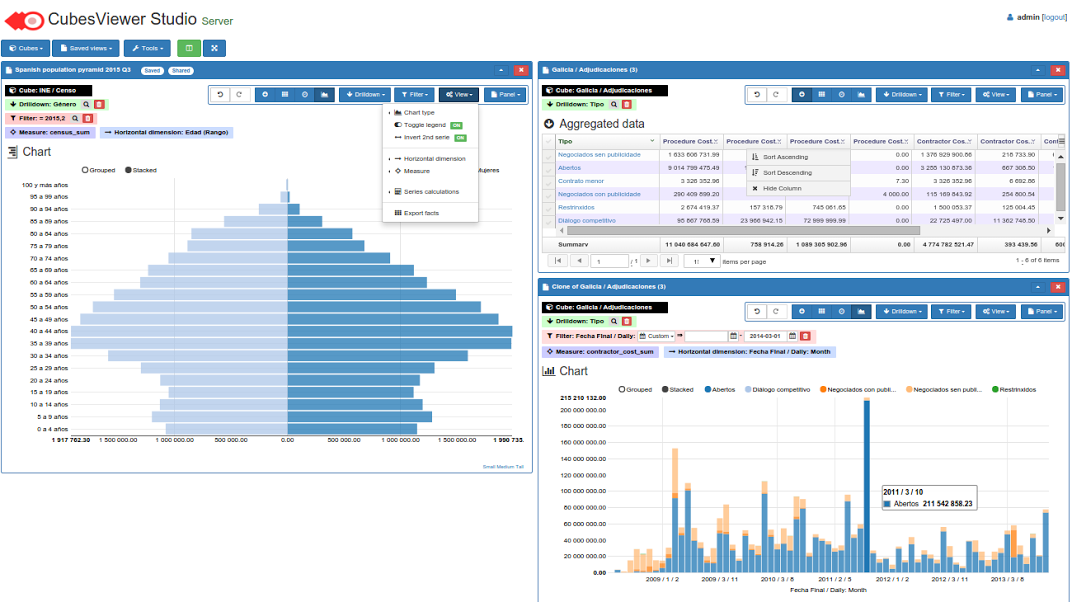The width and height of the screenshot is (1072, 602).
Task: Open Filter dropdown in pyramid panel
Action: pos(414,94)
